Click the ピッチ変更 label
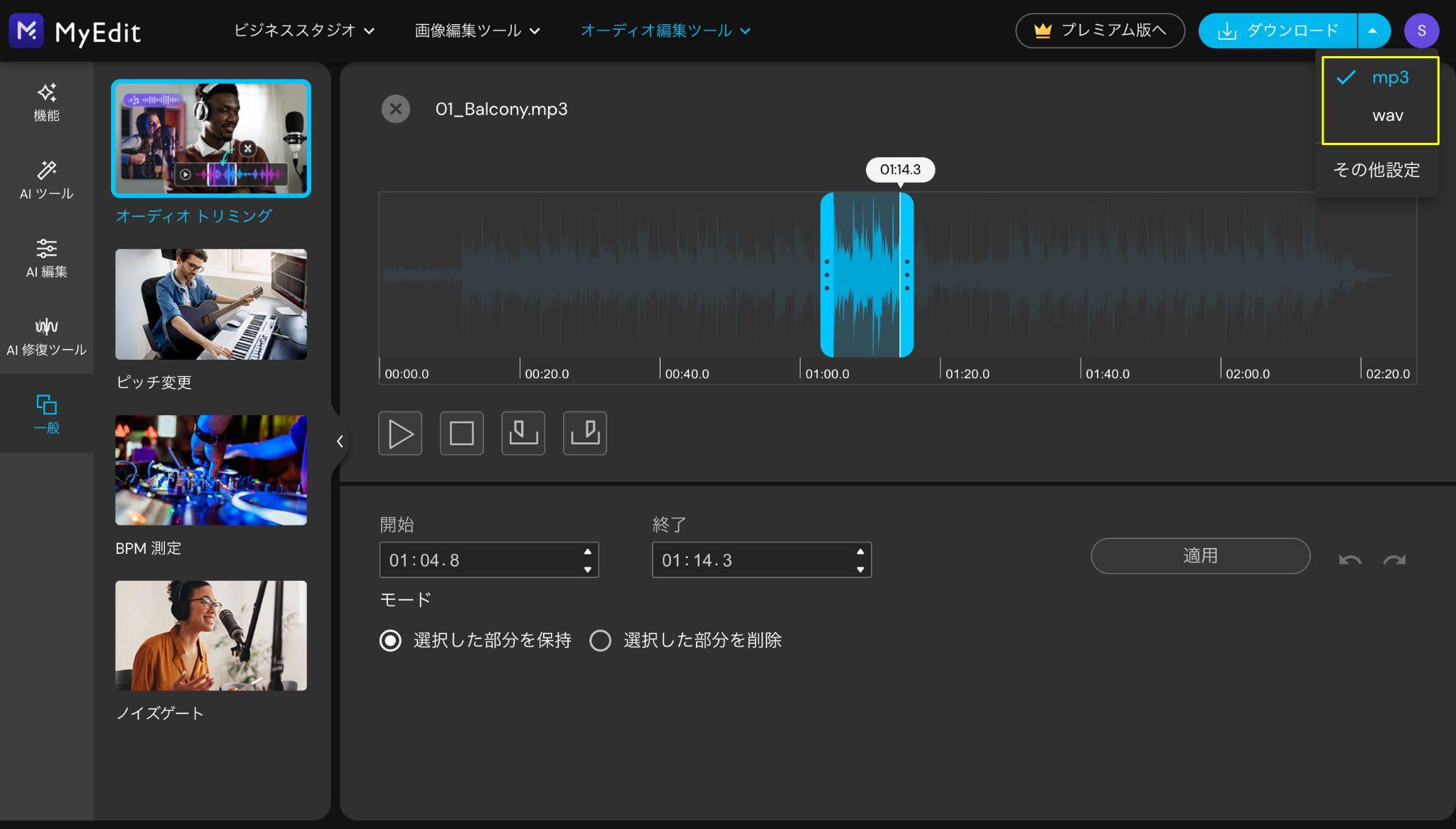1456x829 pixels. coord(154,383)
